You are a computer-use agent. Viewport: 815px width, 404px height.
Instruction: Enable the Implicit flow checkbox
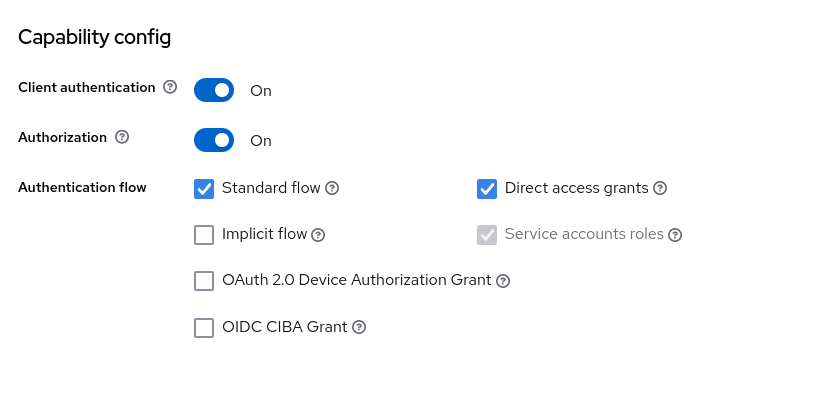click(204, 235)
